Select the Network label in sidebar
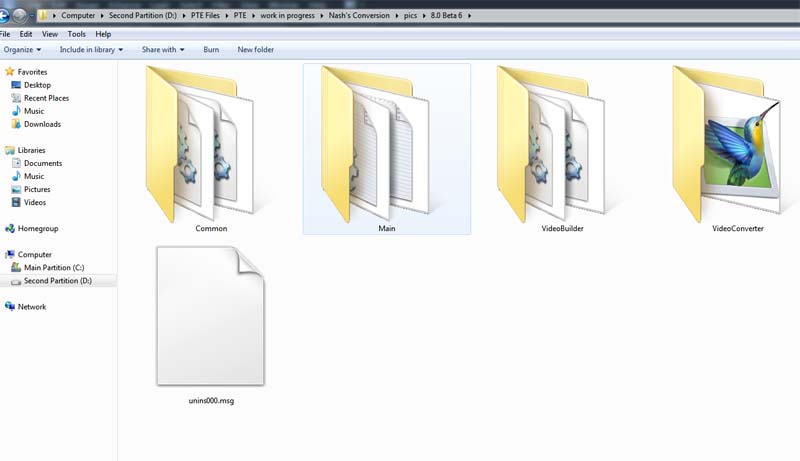Image resolution: width=800 pixels, height=461 pixels. [x=32, y=306]
